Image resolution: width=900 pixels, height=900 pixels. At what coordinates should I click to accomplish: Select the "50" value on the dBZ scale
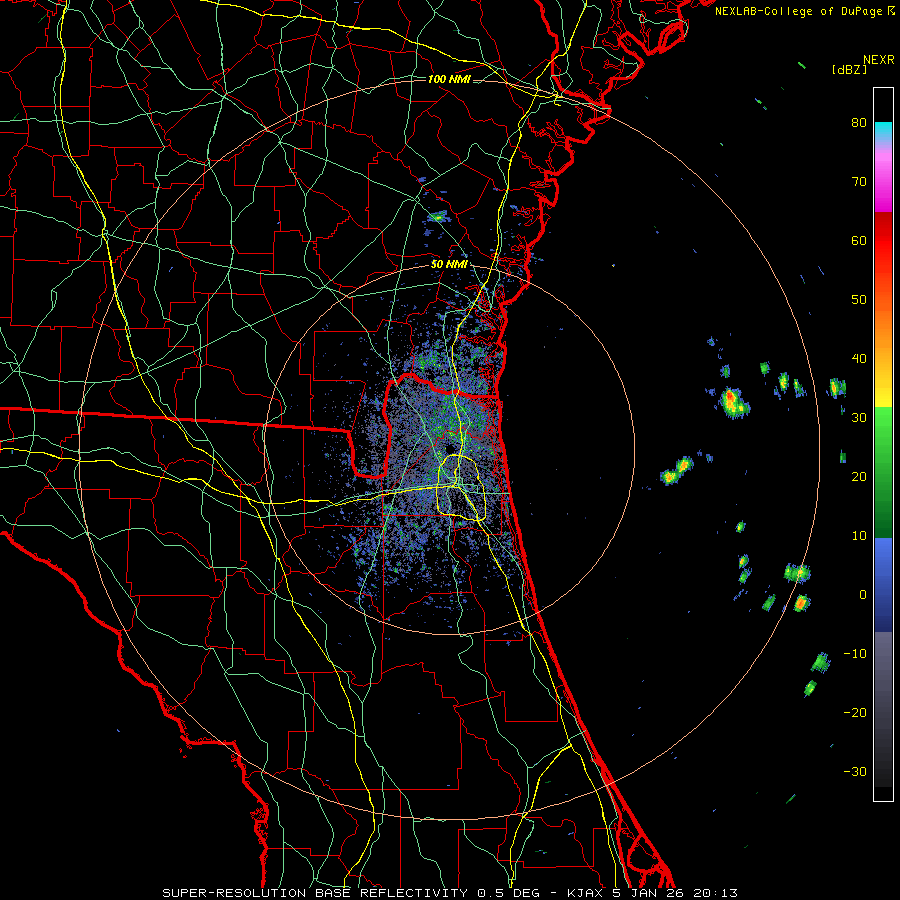(x=859, y=300)
